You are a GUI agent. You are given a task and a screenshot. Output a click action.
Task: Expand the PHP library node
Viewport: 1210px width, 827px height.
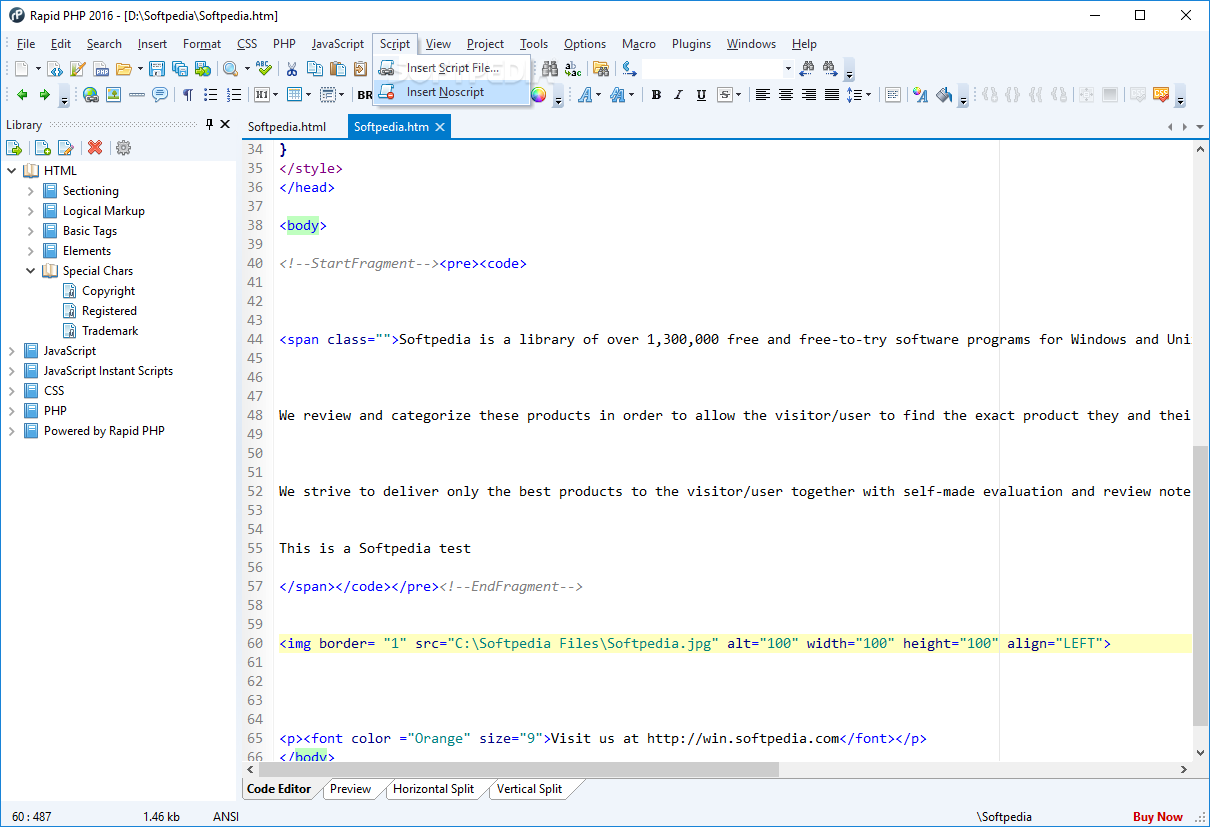tap(12, 411)
